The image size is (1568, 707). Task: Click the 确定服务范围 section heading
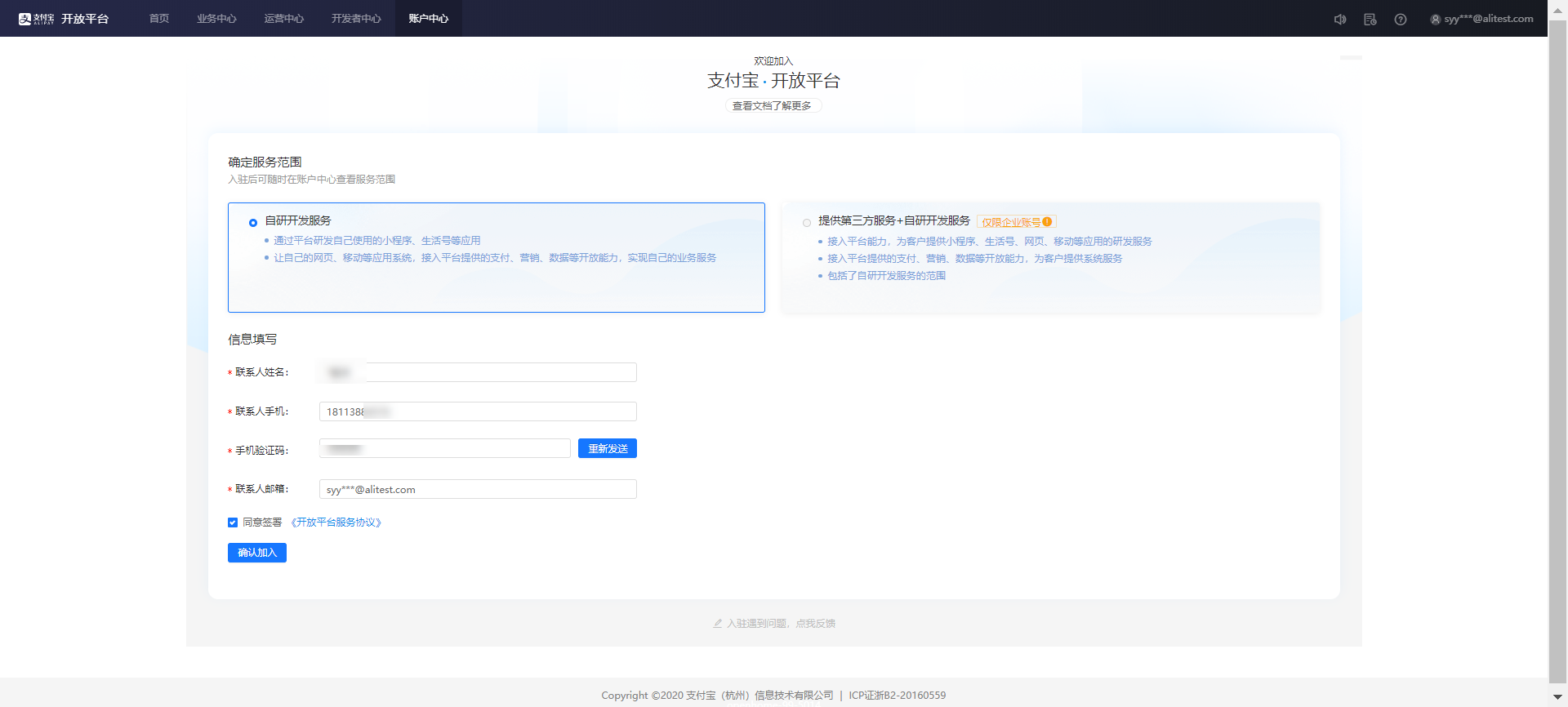pos(265,162)
